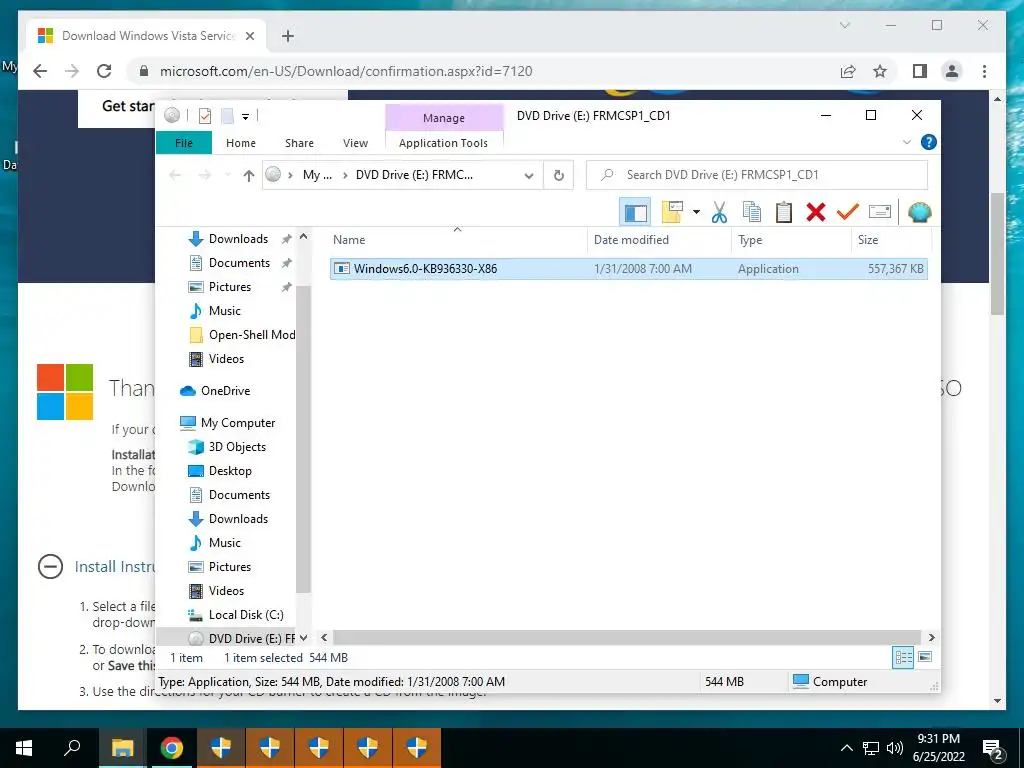Click the Explorer Help question mark icon

point(928,142)
